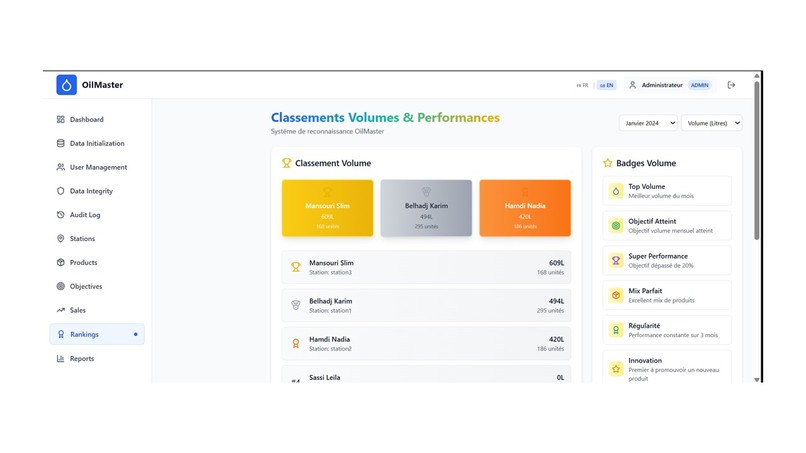This screenshot has height=453, width=806.
Task: Click the Régularité ribbon badge icon
Action: tap(616, 330)
